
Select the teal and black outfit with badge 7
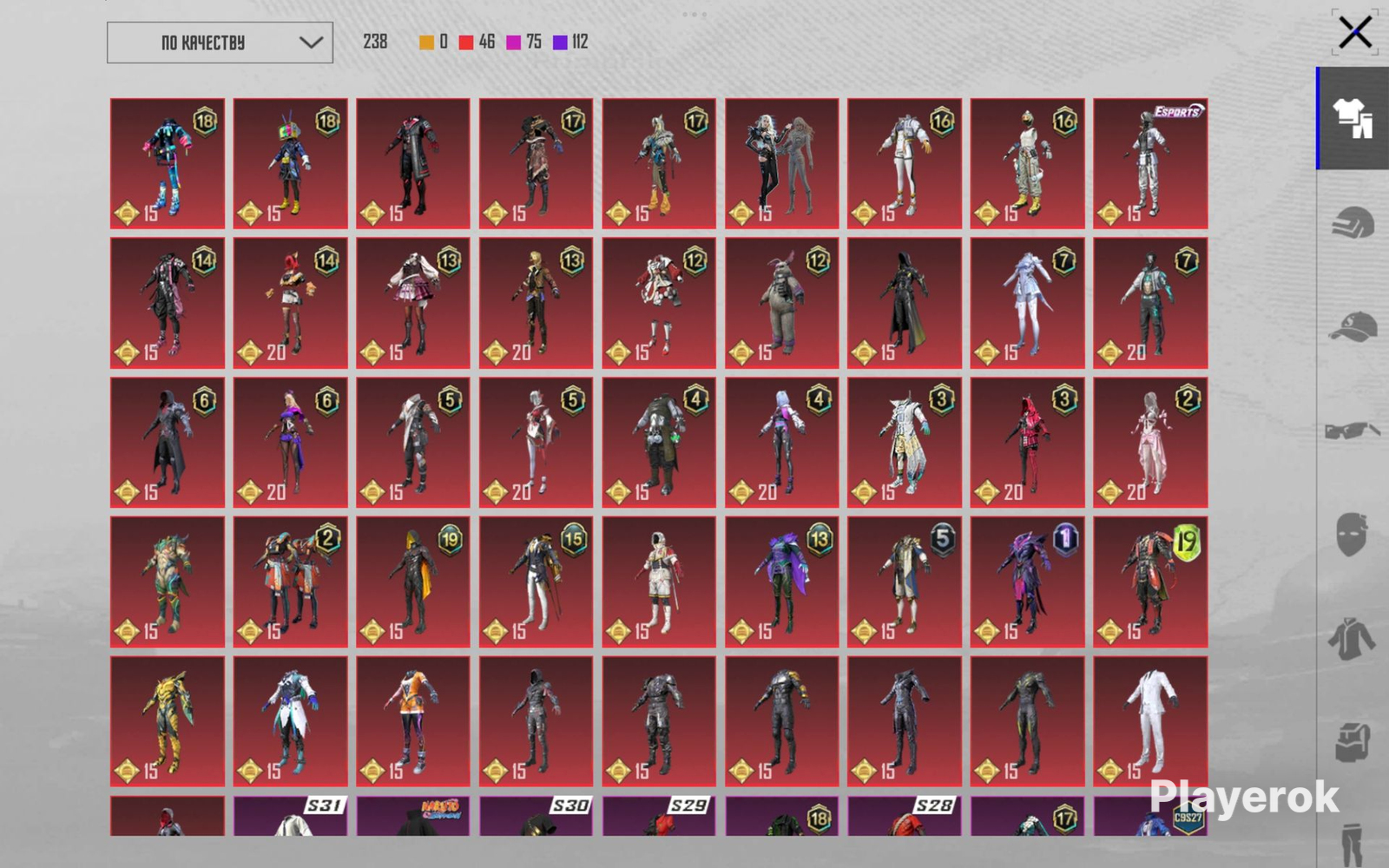pyautogui.click(x=1150, y=303)
